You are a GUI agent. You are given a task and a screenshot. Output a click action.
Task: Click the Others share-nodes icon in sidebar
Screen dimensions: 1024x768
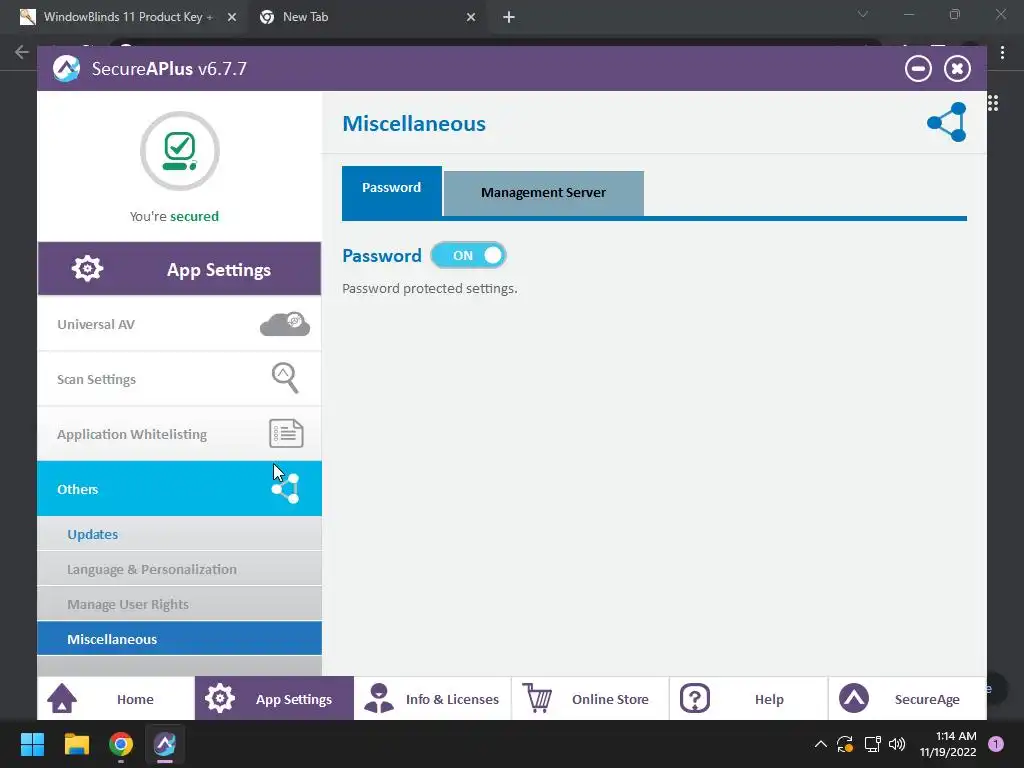[285, 488]
